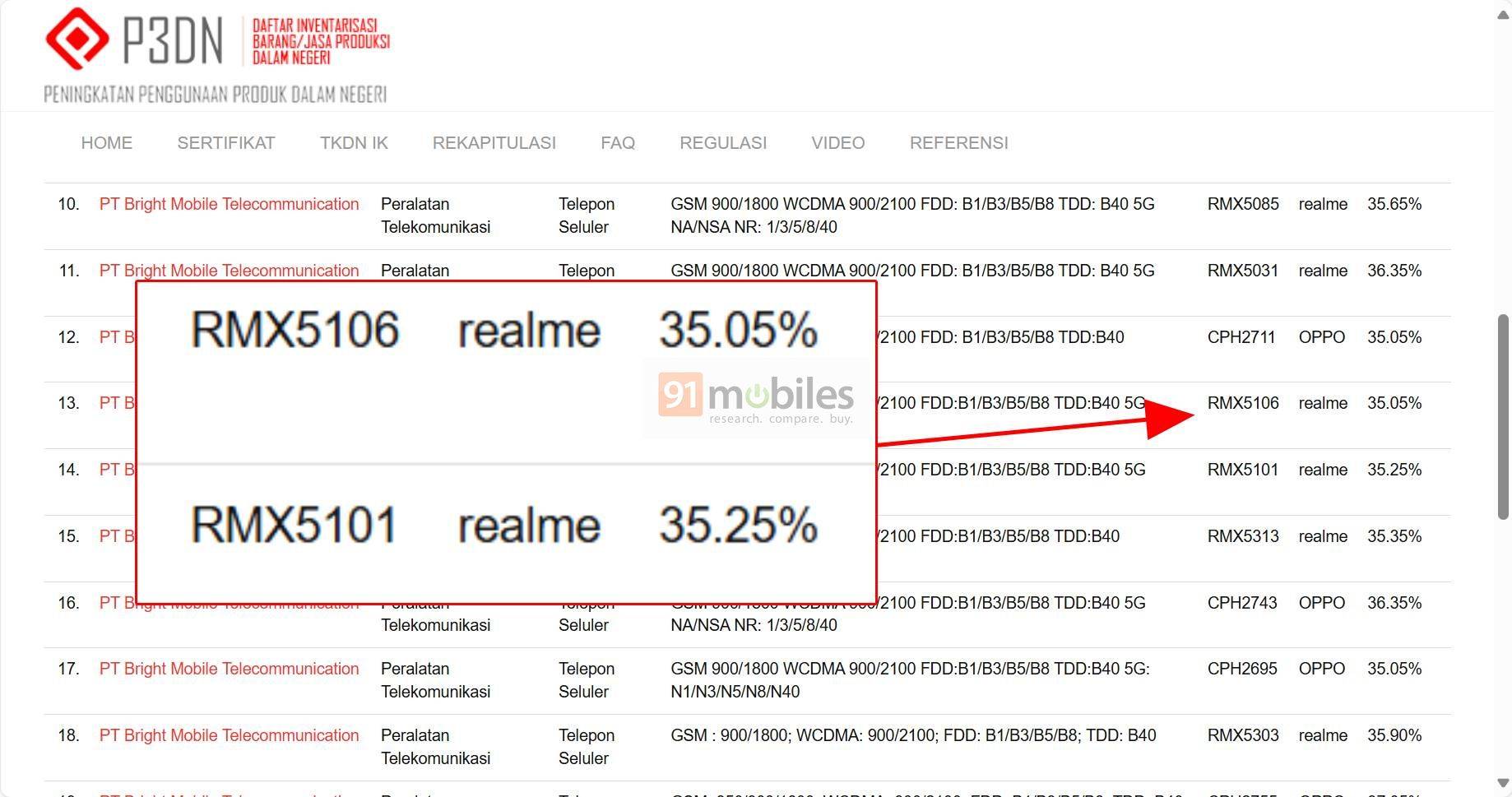Select row number 16.

(x=68, y=603)
